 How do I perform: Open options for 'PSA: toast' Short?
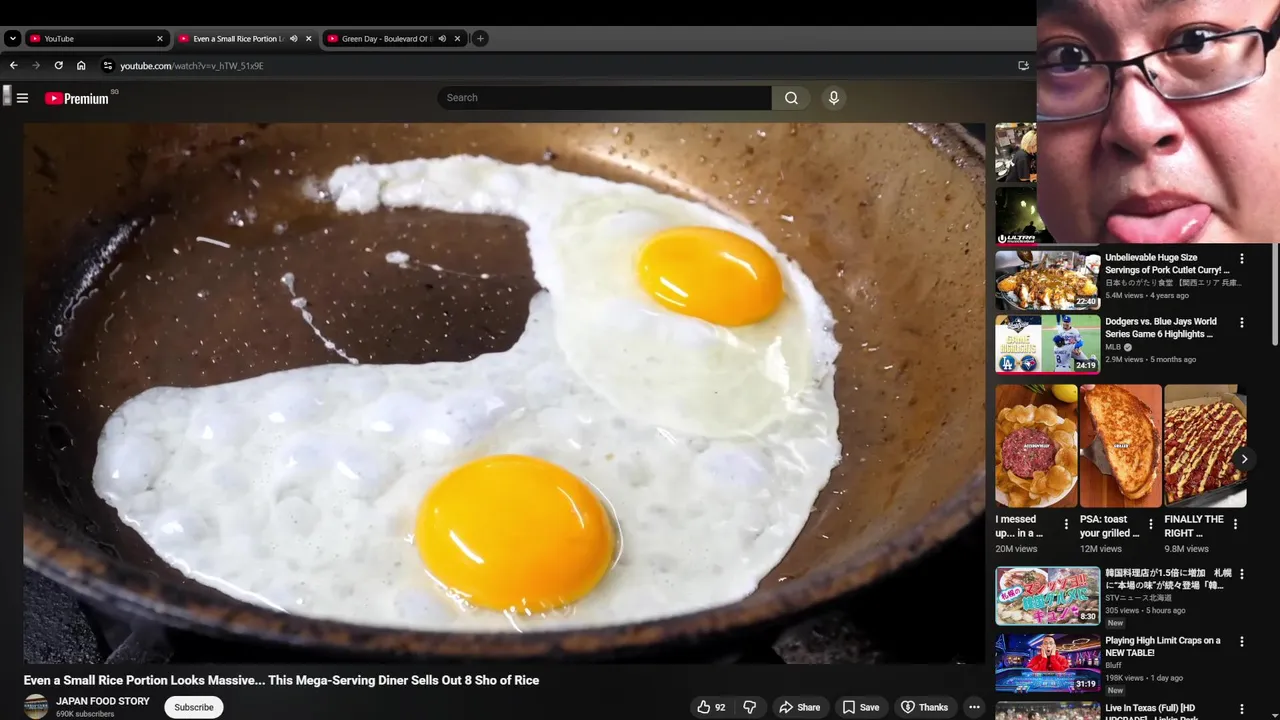[x=1150, y=524]
